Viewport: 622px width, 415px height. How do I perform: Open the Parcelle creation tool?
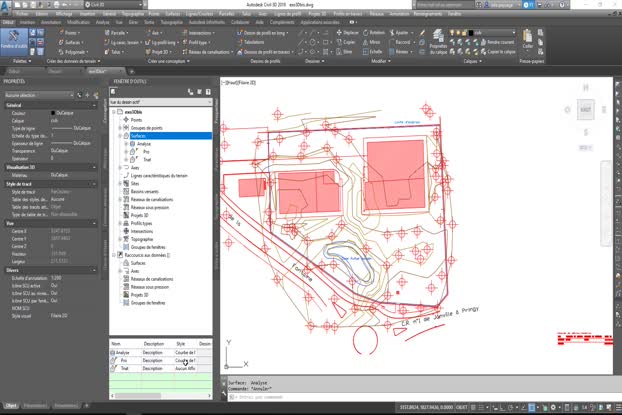coord(116,33)
